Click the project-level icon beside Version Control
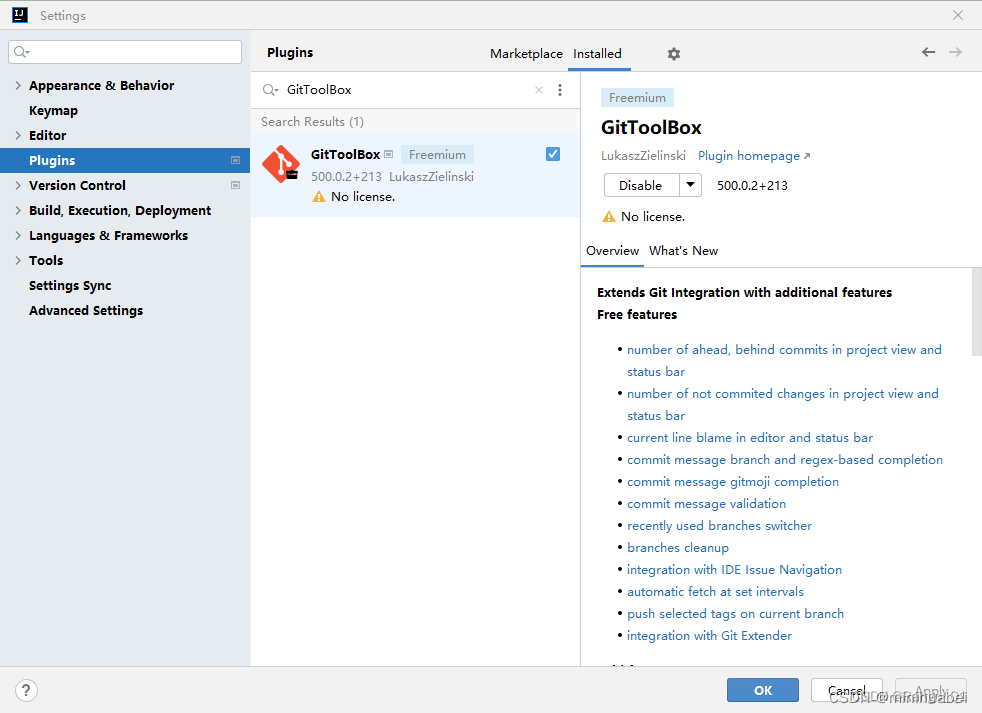The width and height of the screenshot is (982, 713). [x=235, y=185]
